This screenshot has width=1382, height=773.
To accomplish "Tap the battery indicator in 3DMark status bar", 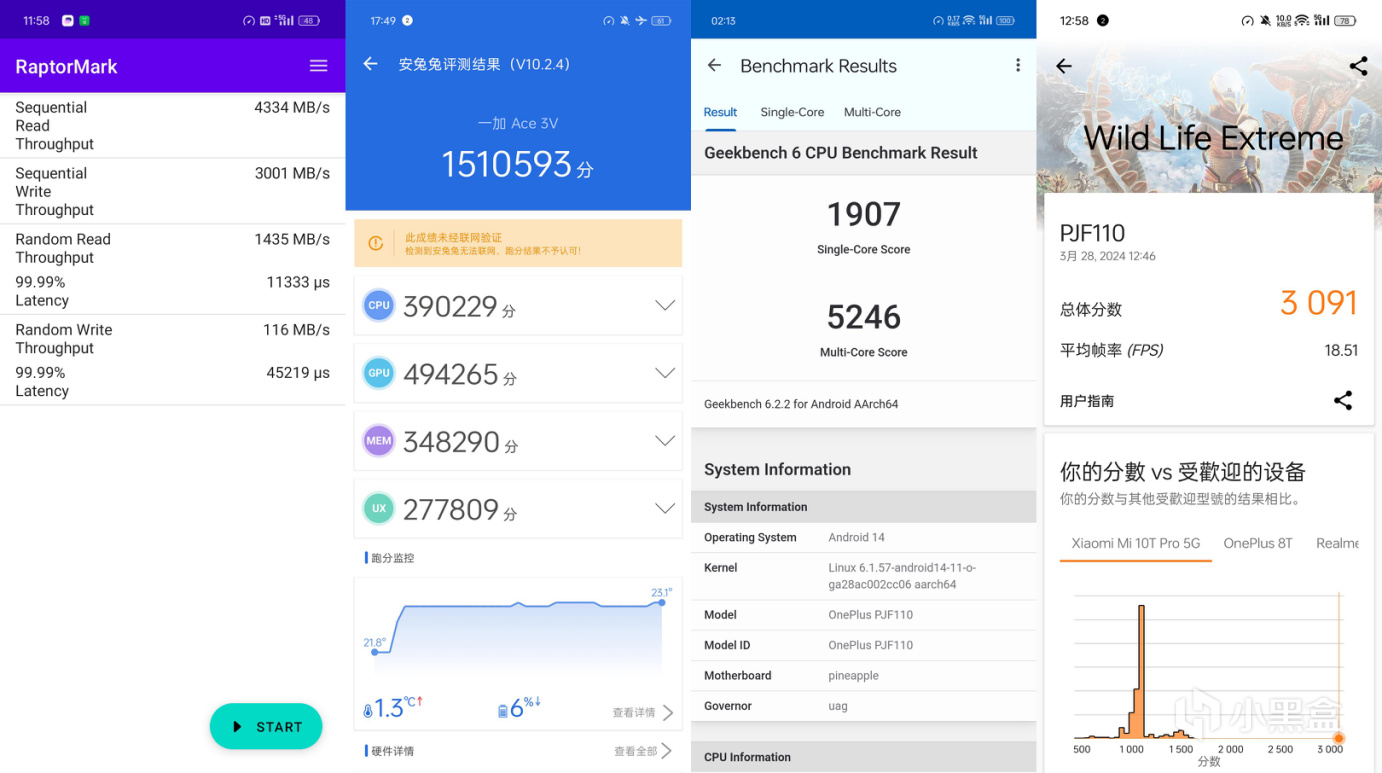I will click(1346, 20).
